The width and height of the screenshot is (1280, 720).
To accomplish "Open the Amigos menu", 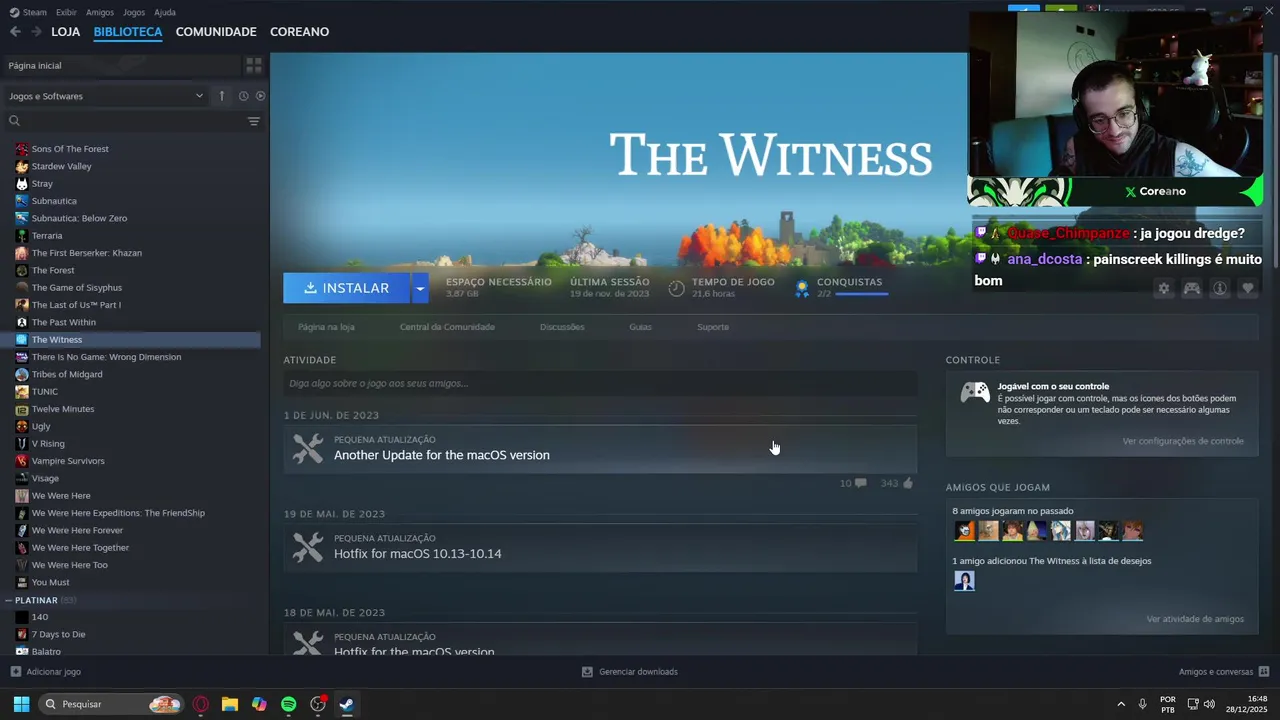I will (x=100, y=12).
